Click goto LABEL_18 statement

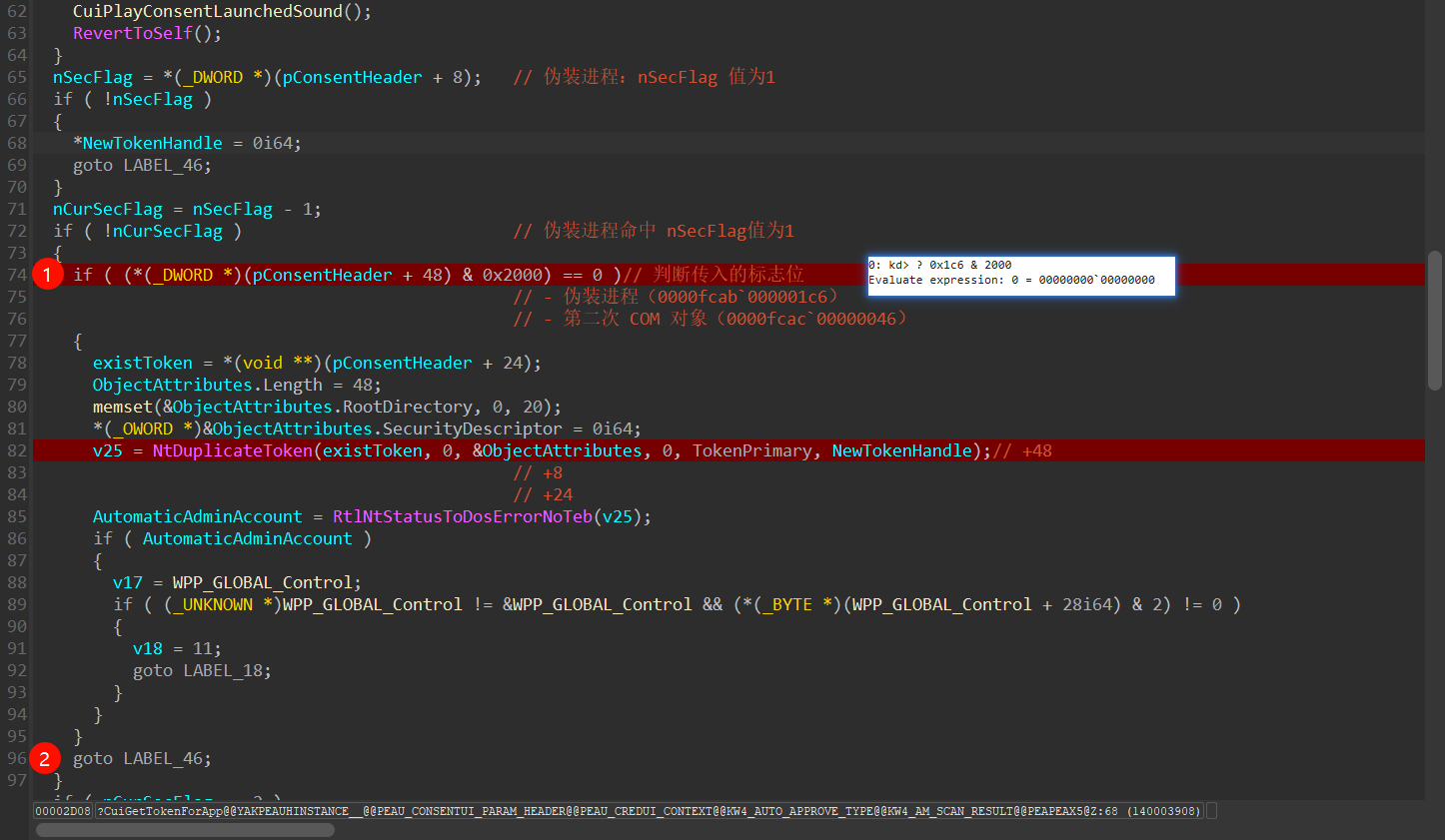(x=202, y=670)
